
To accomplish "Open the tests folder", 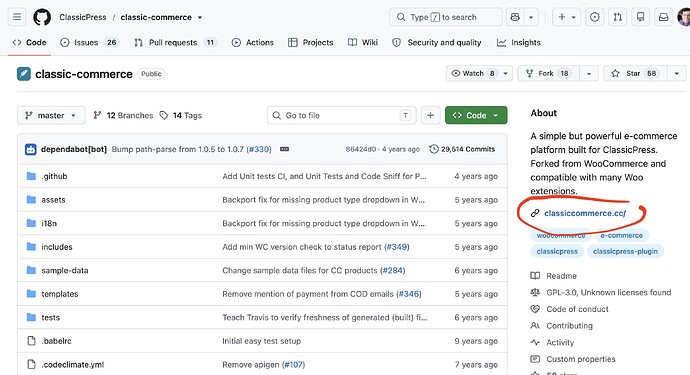I will [x=51, y=318].
